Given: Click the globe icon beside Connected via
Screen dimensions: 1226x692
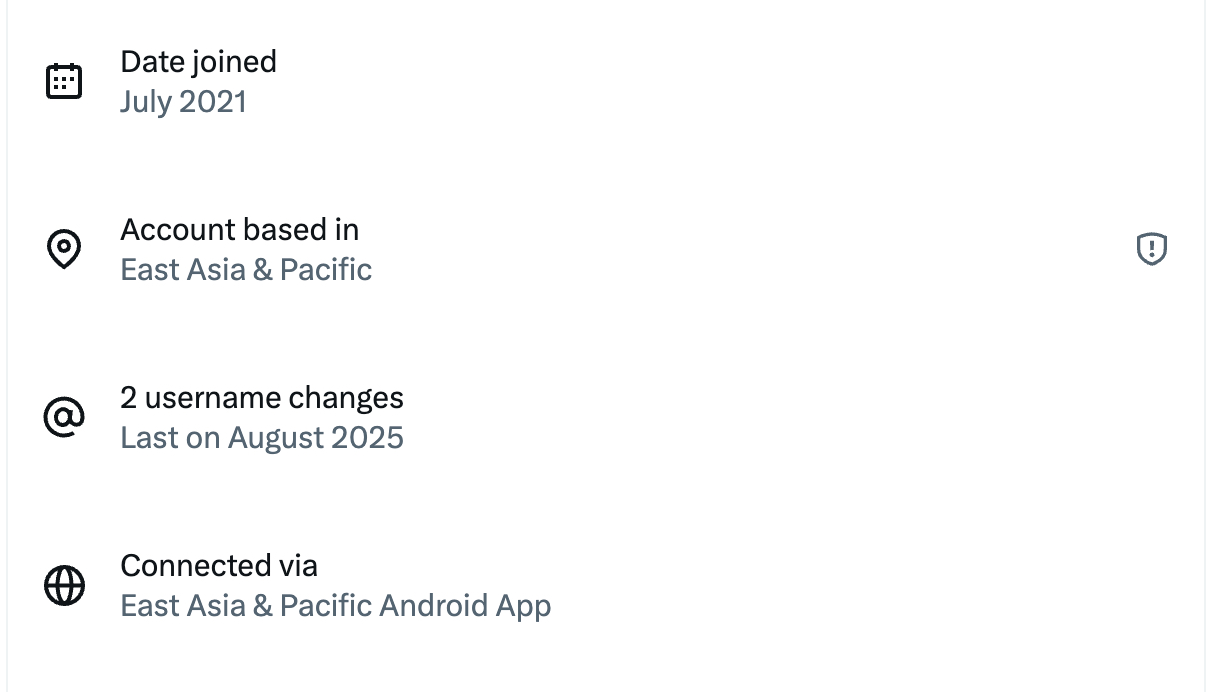Looking at the screenshot, I should 64,585.
